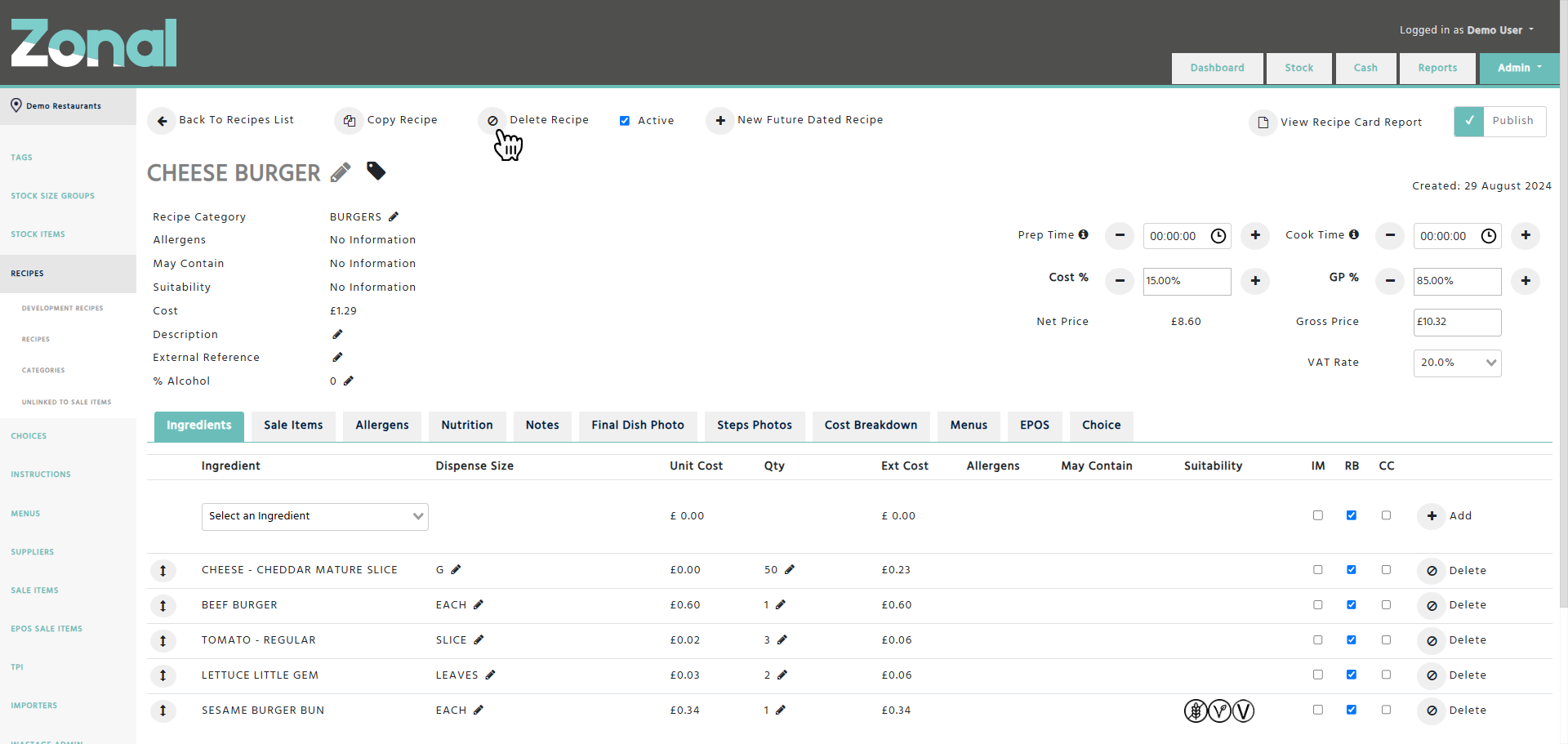Click the reorder arrow for Beef Burger row

point(163,606)
